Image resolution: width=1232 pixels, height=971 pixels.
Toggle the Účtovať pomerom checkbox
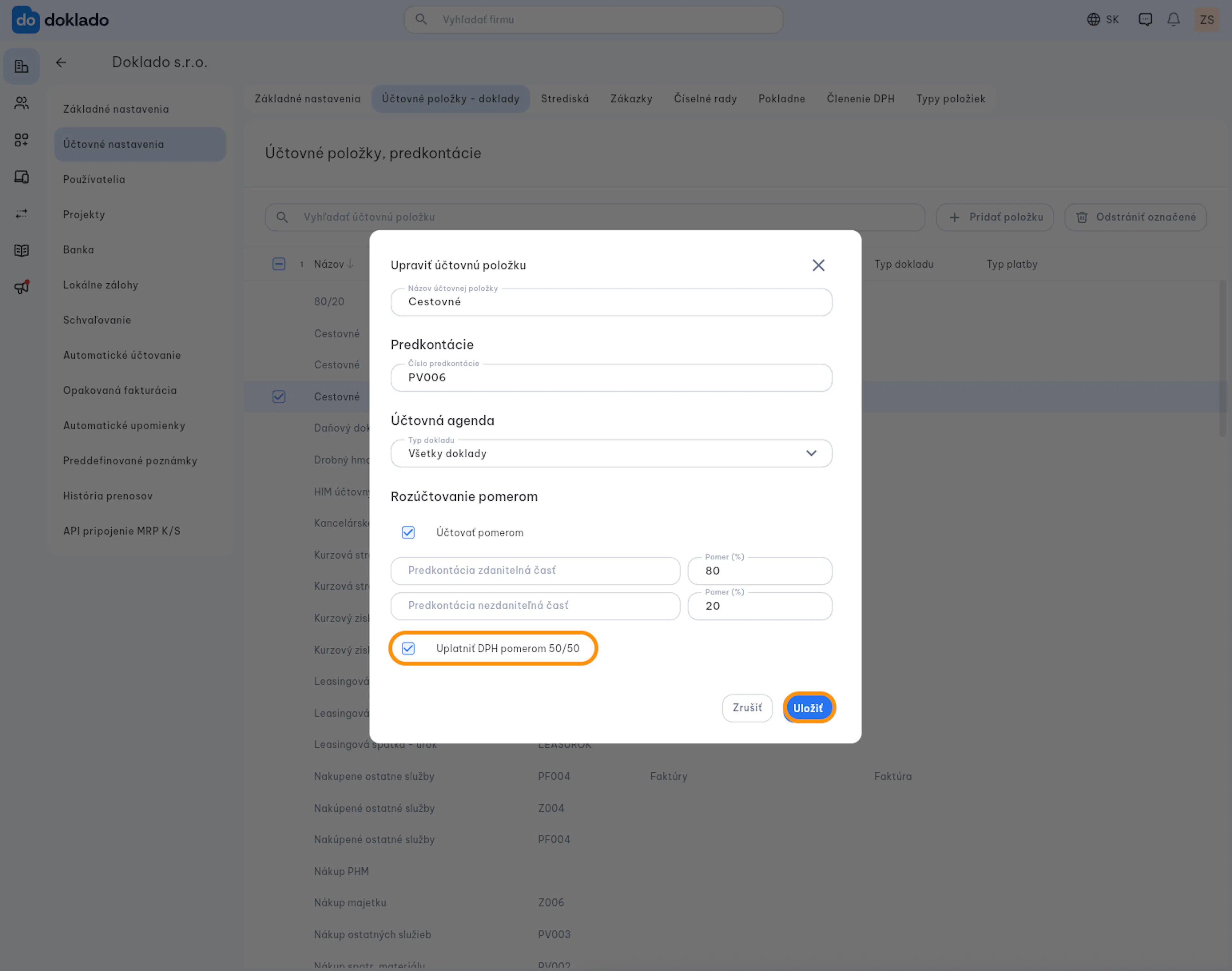(408, 533)
